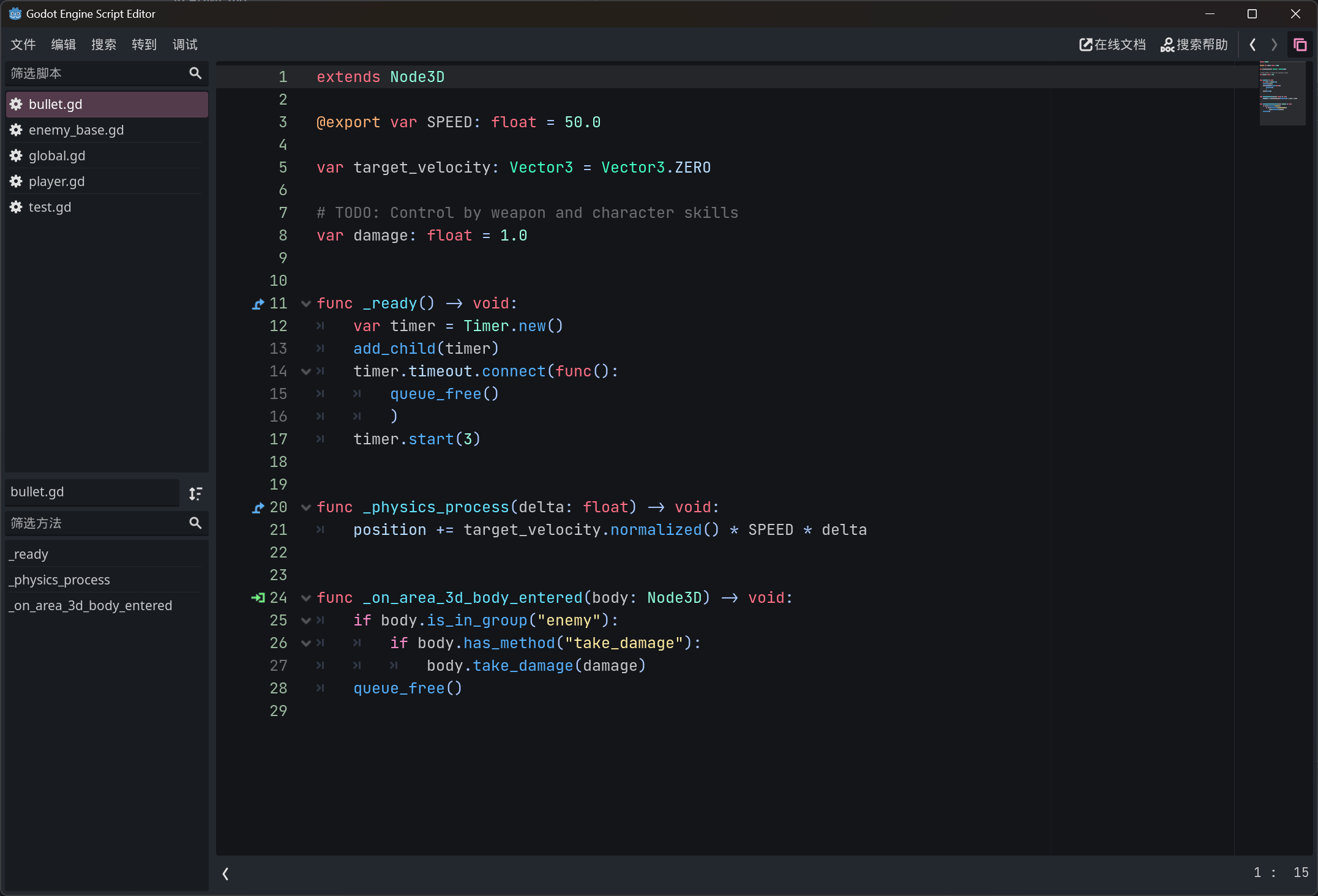Collapse the side panel with the left chevron
The height and width of the screenshot is (896, 1318).
pyautogui.click(x=225, y=874)
